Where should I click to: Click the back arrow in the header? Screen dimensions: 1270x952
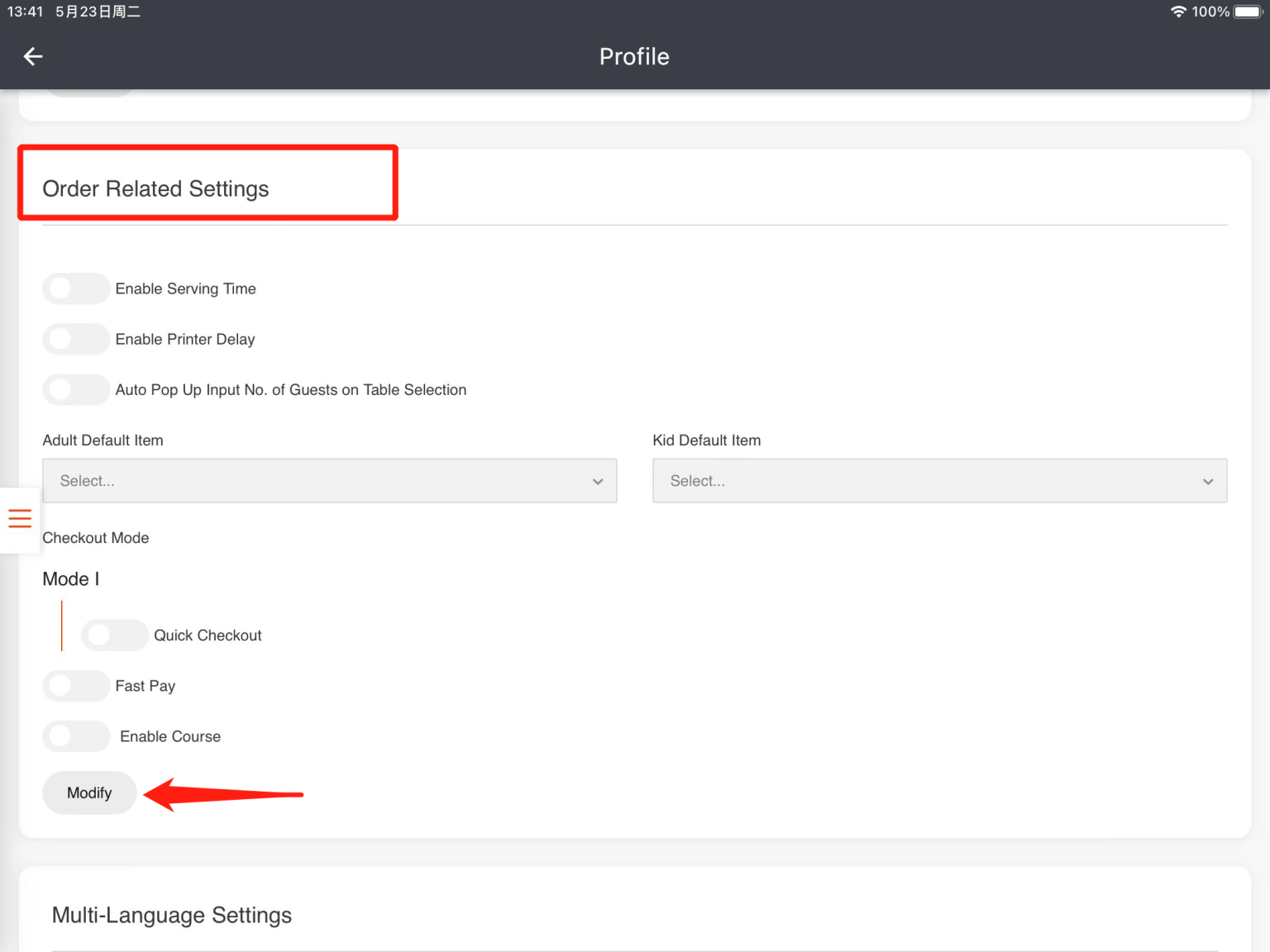click(x=32, y=56)
